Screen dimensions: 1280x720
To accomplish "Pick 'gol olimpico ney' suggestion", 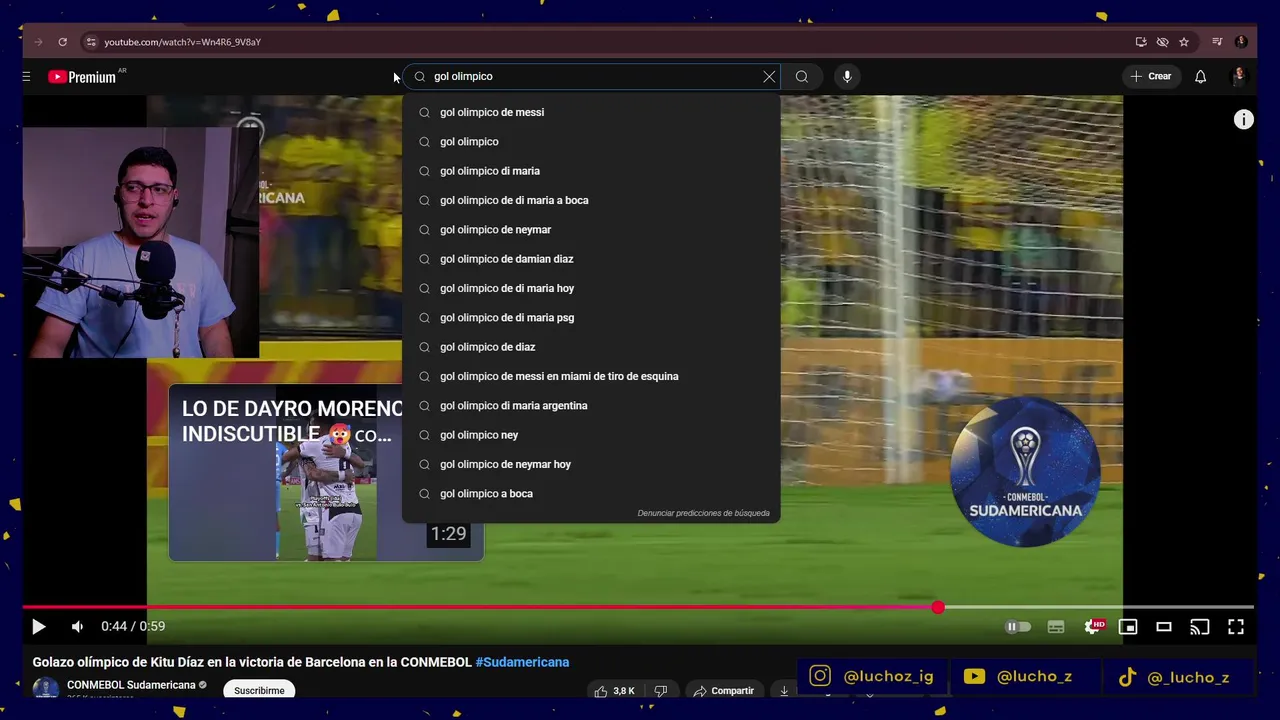I will pyautogui.click(x=591, y=435).
